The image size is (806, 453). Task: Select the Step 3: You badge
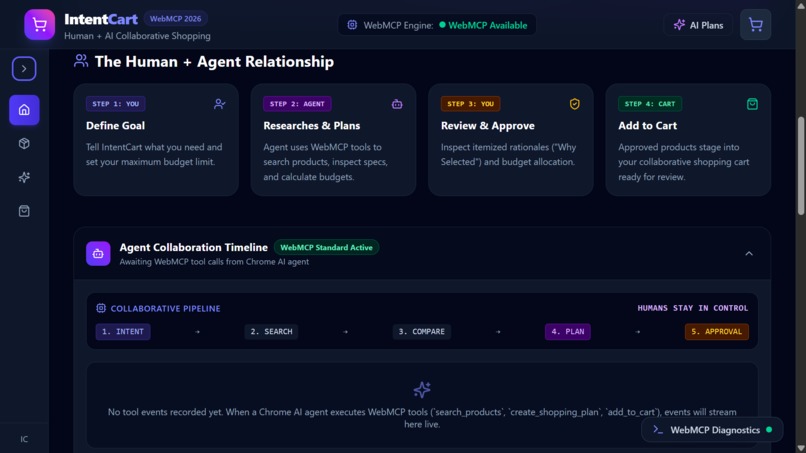point(470,104)
